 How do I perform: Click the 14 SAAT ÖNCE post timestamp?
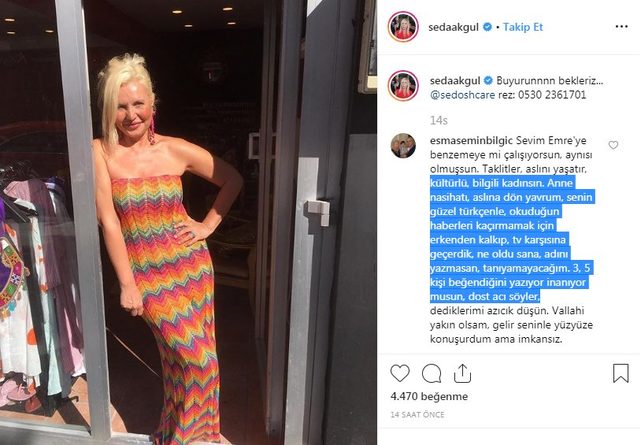click(x=417, y=415)
